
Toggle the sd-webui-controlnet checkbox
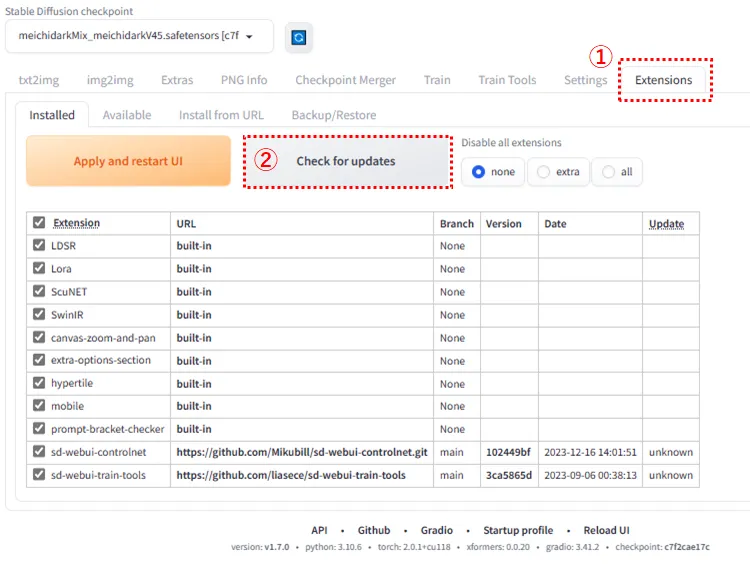coord(39,451)
